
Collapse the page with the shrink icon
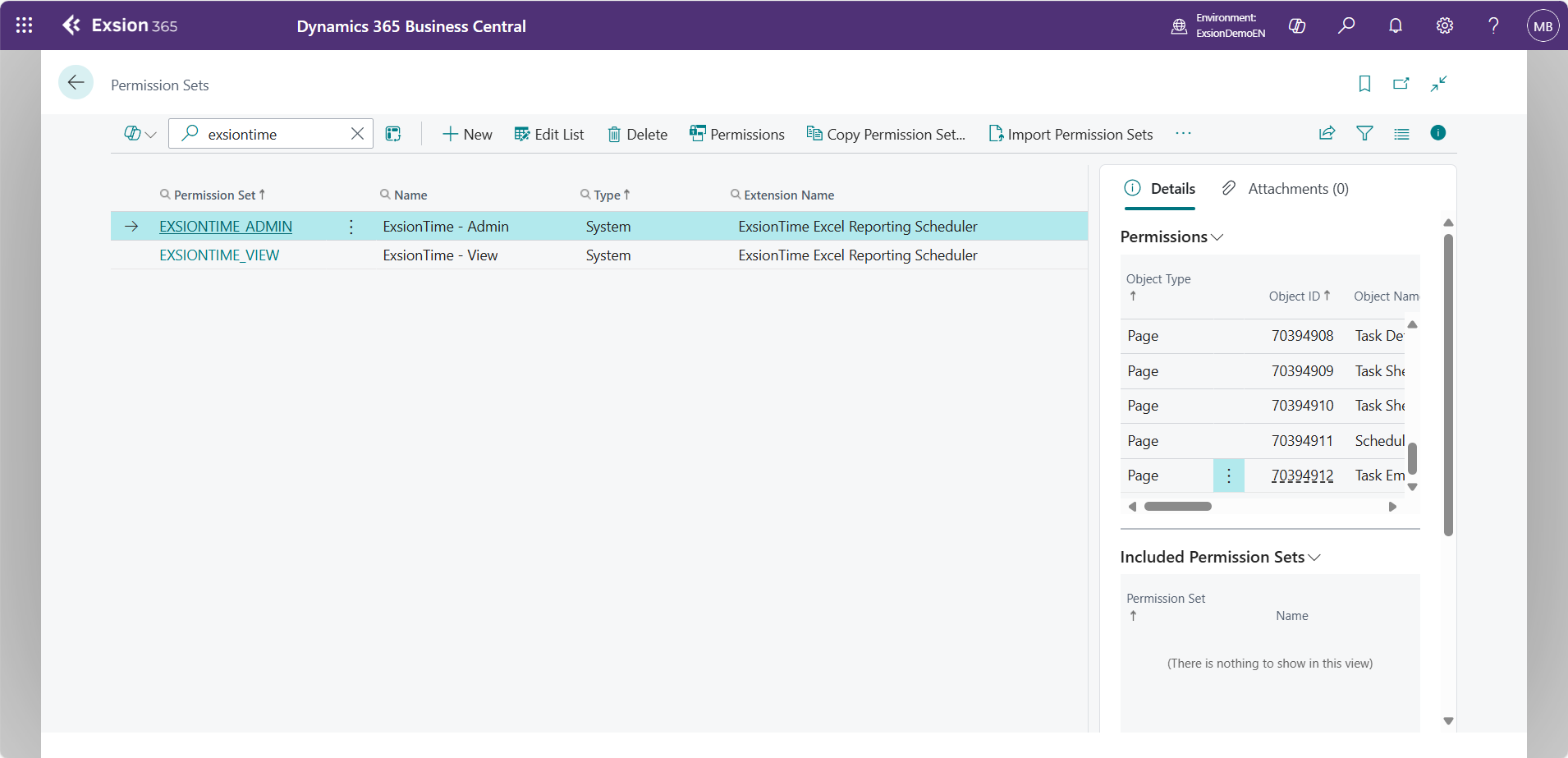[1438, 84]
